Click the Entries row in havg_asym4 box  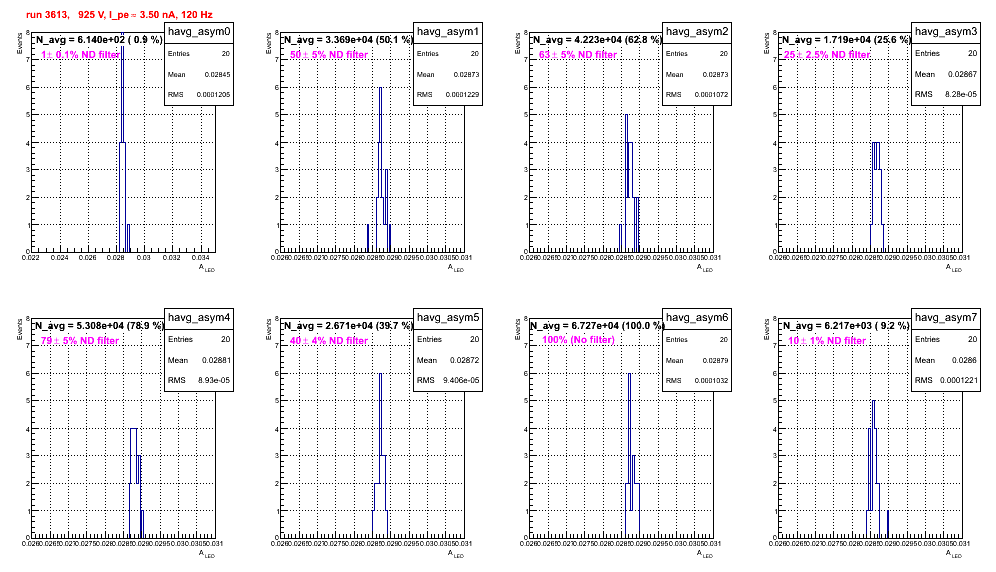click(199, 339)
